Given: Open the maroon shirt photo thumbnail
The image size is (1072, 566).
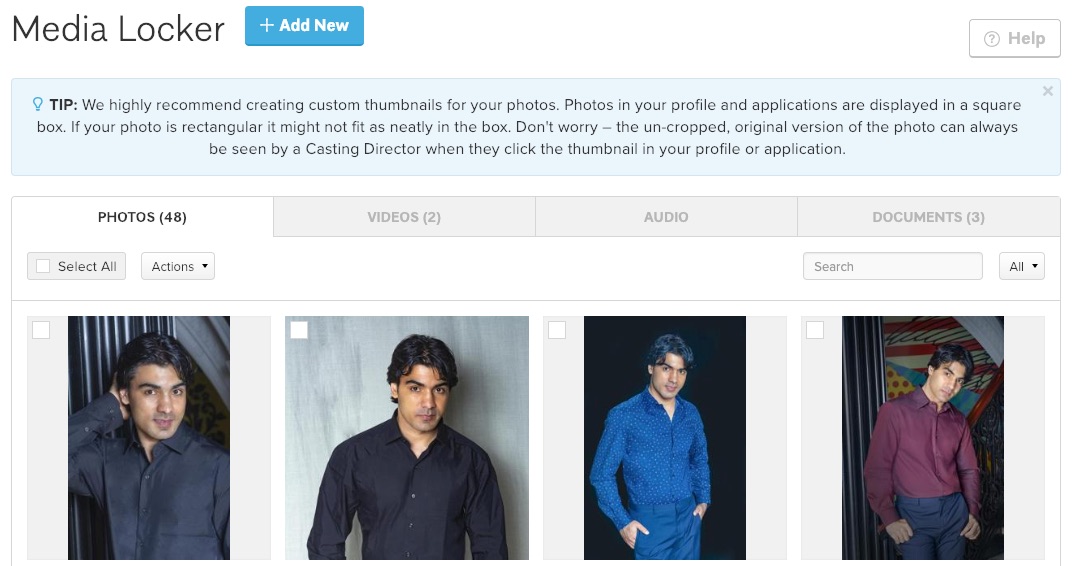Looking at the screenshot, I should tap(922, 440).
